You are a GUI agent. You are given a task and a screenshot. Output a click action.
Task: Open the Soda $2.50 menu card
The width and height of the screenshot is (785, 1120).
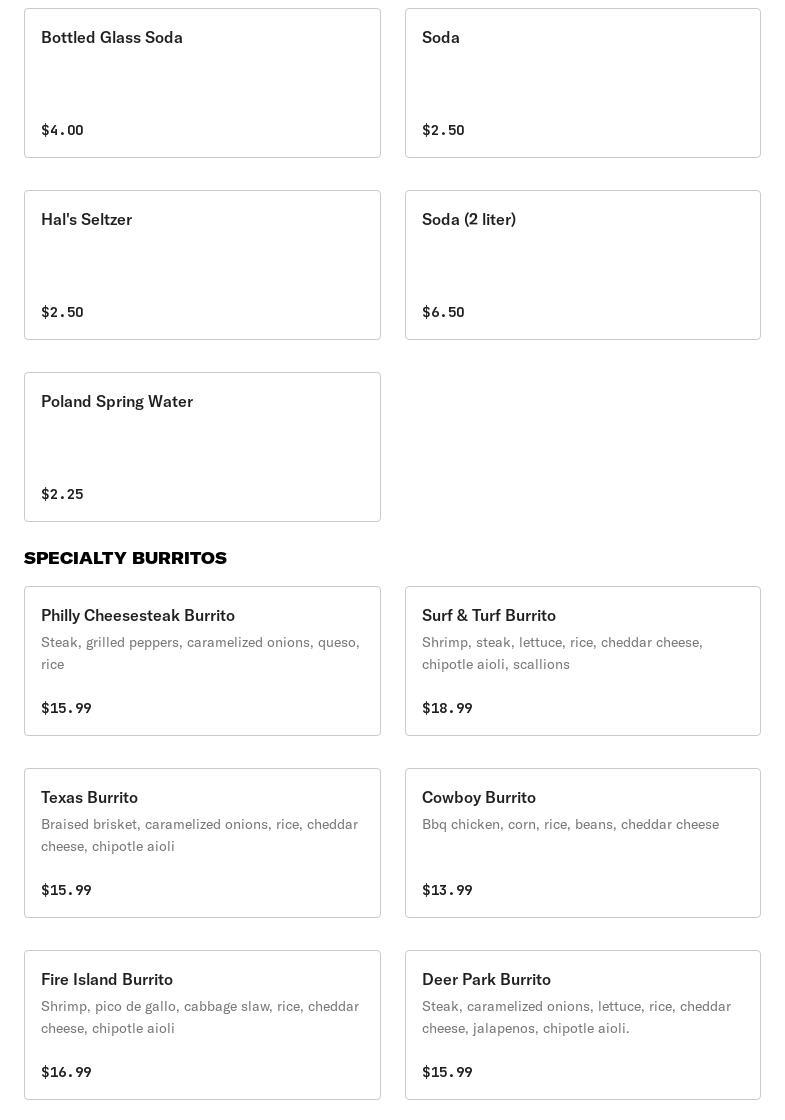[x=582, y=83]
